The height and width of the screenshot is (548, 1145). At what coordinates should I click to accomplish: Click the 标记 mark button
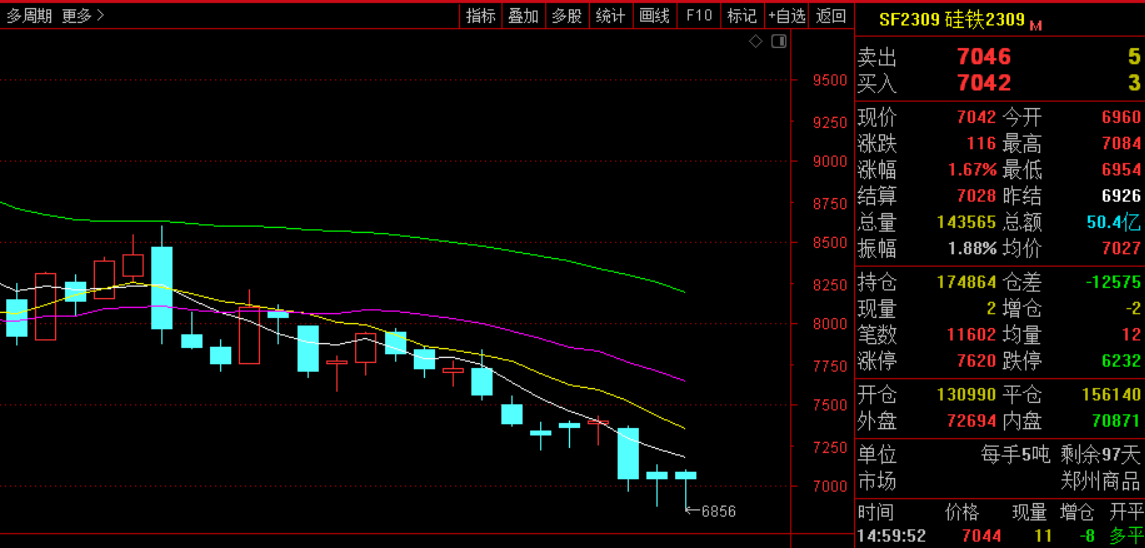[741, 16]
